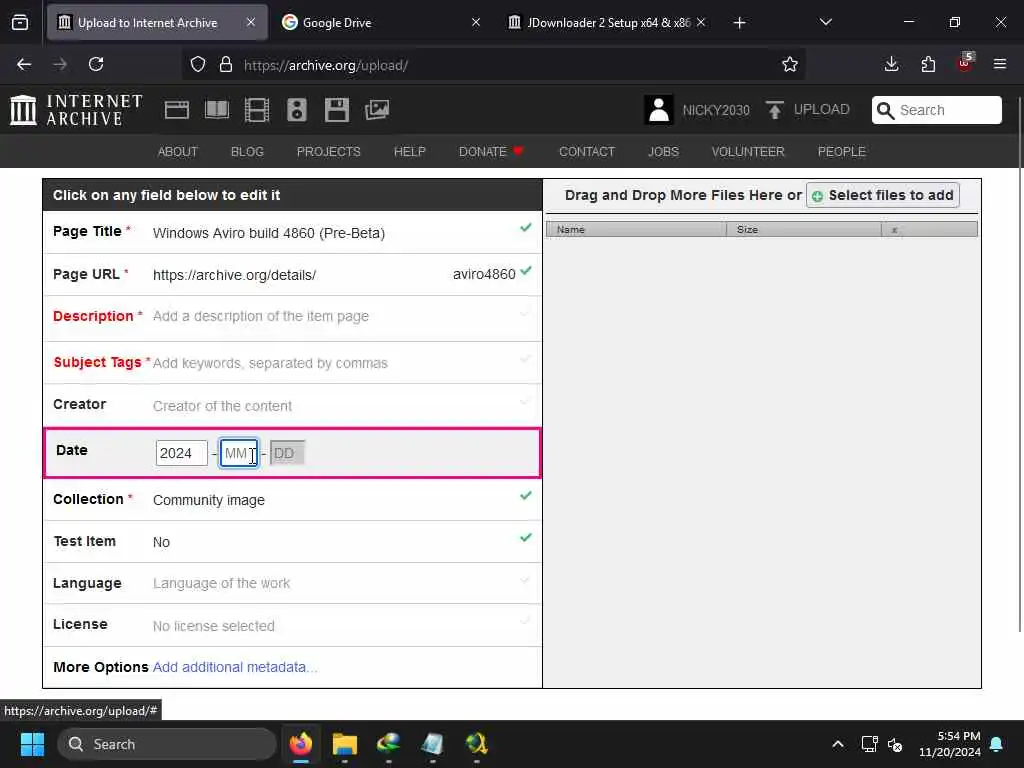Screen dimensions: 1024x768
Task: Open the notification bell in the system tray
Action: coord(997,744)
